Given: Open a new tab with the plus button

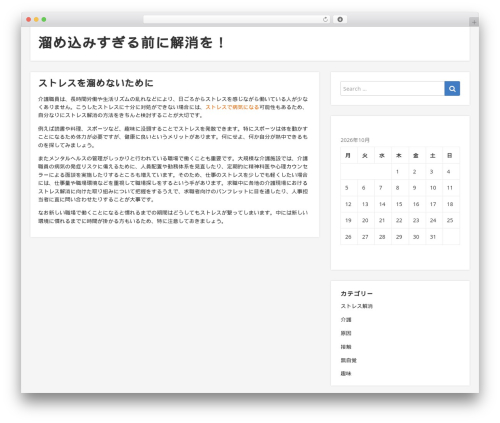Looking at the screenshot, I should point(474,22).
